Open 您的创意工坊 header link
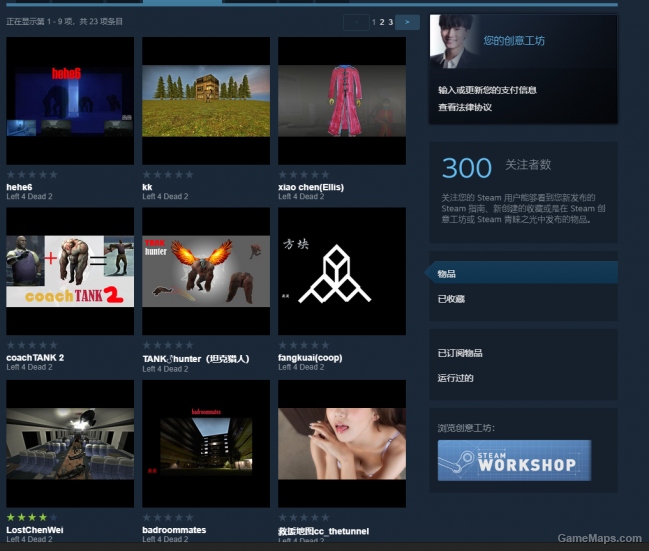Image resolution: width=649 pixels, height=551 pixels. click(514, 41)
